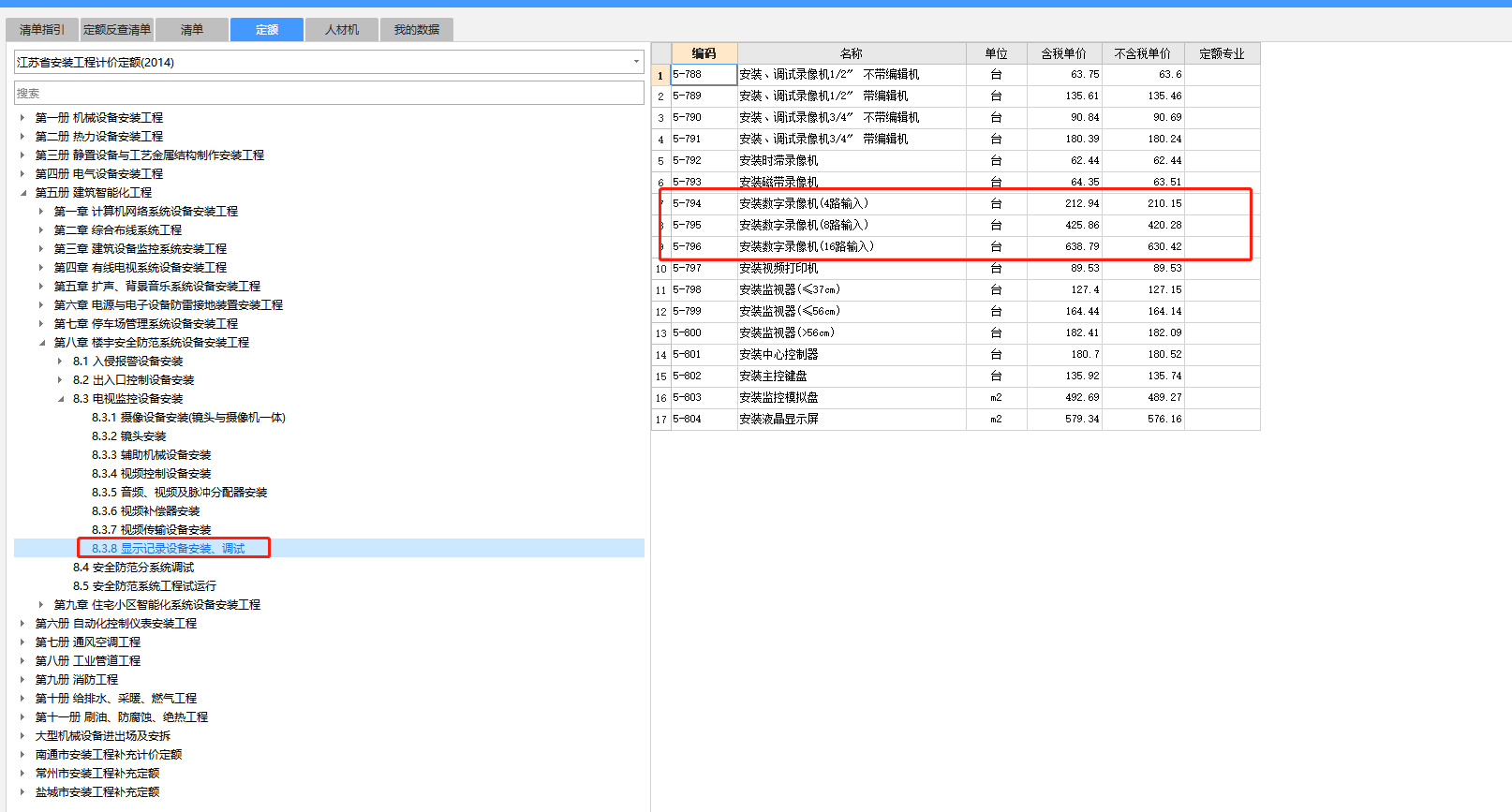
Task: Select the 定额 tab
Action: (x=267, y=30)
